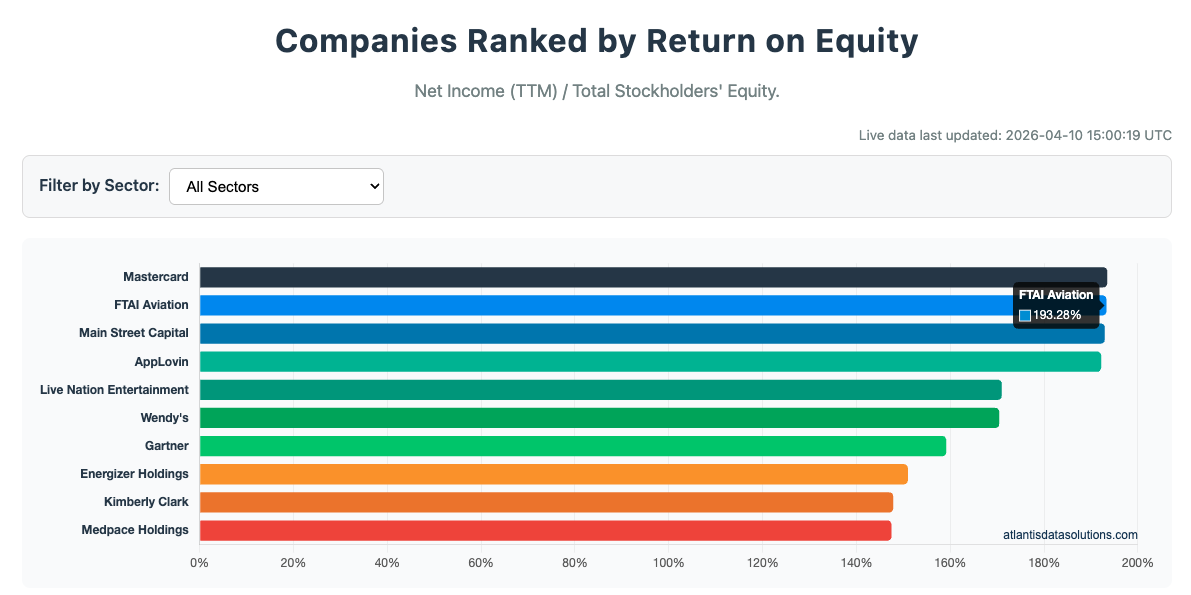
Task: Click the Energizer Holdings orange bar
Action: [550, 473]
